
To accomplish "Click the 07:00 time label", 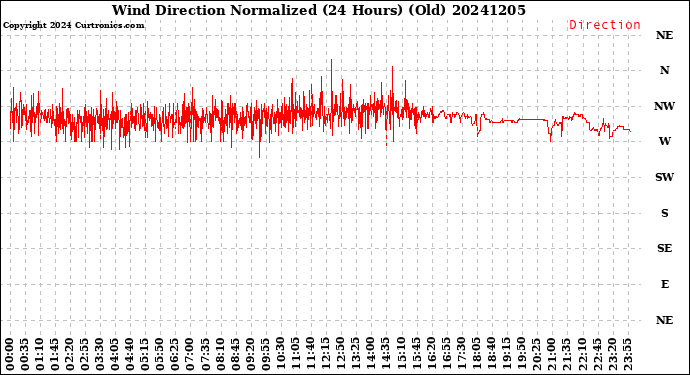I will [x=190, y=354].
